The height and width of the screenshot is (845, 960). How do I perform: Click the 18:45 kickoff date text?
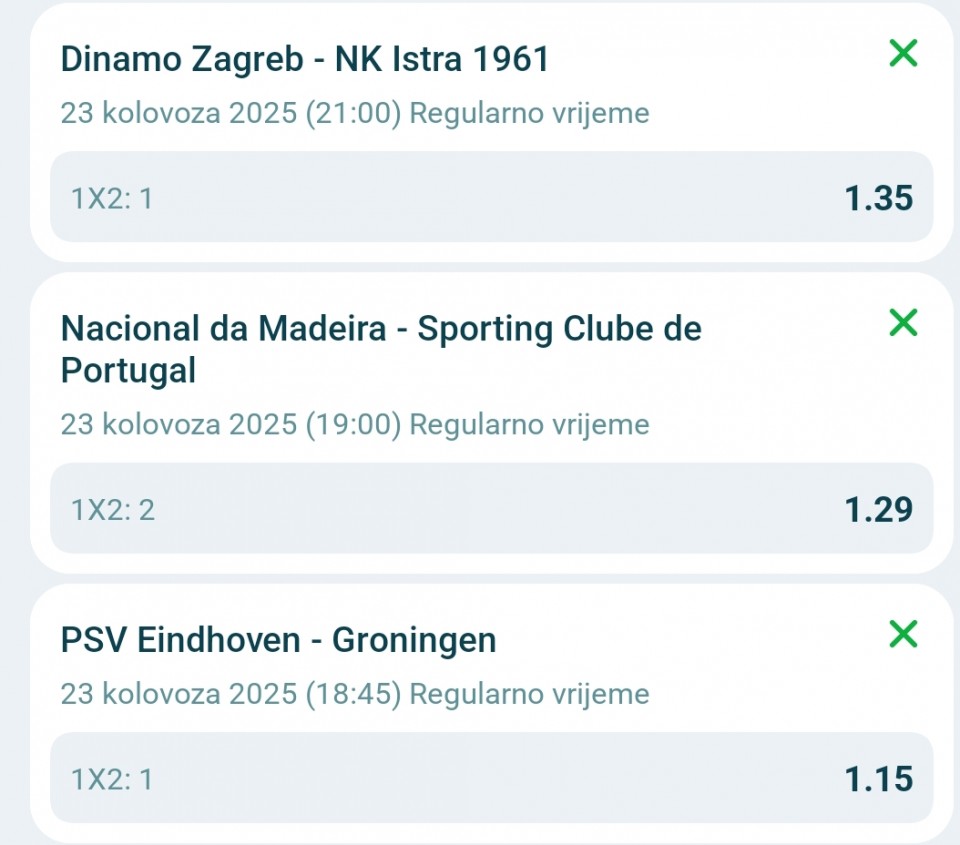tap(231, 693)
